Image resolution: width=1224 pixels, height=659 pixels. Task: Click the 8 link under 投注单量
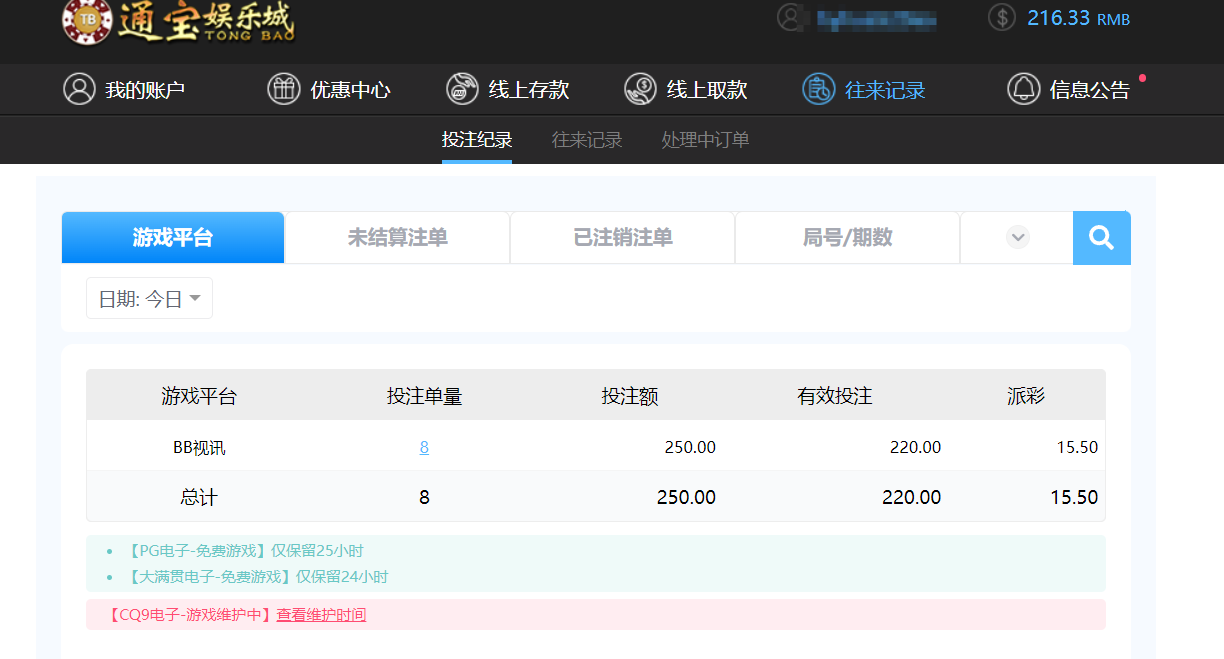pos(423,447)
